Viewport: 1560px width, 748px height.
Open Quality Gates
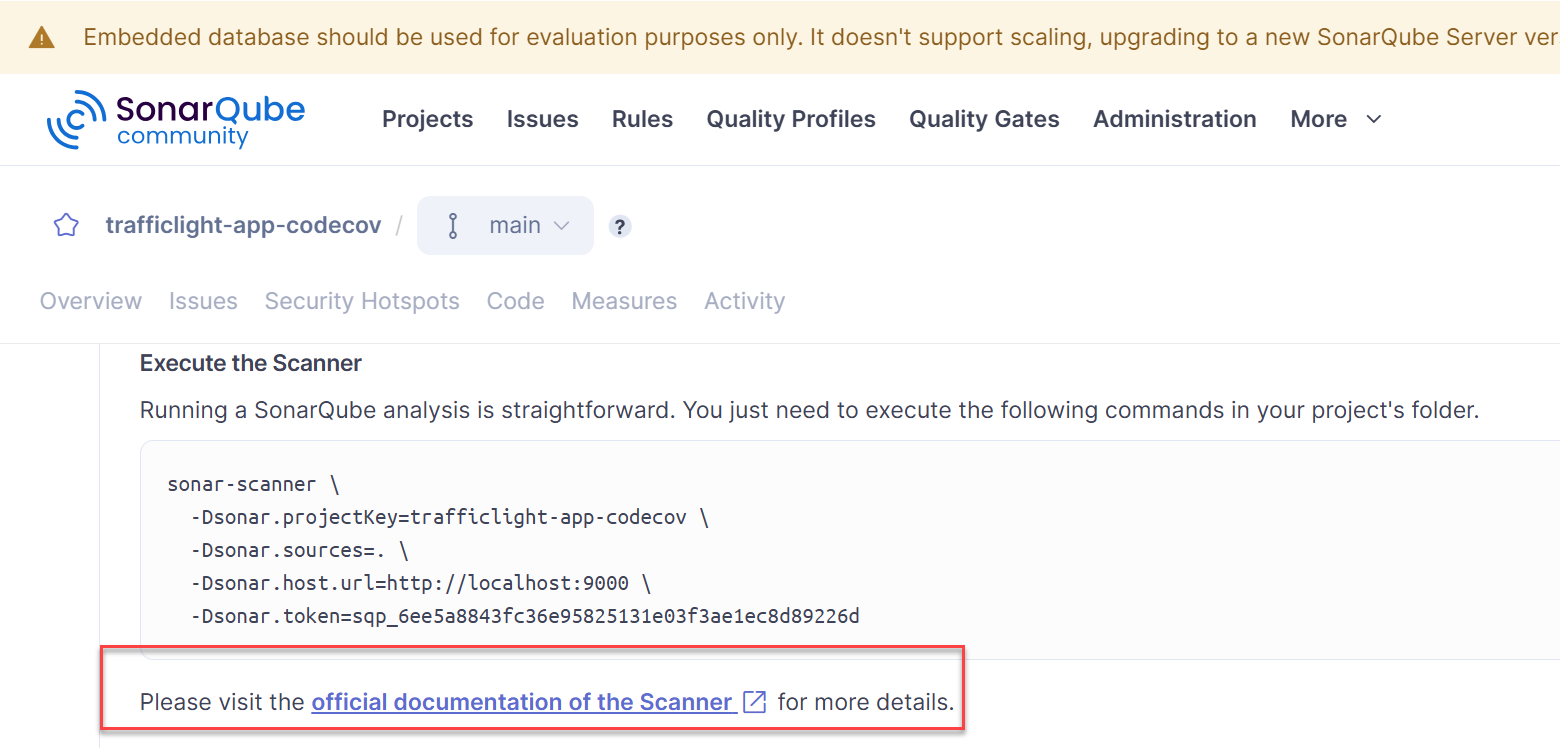click(984, 119)
